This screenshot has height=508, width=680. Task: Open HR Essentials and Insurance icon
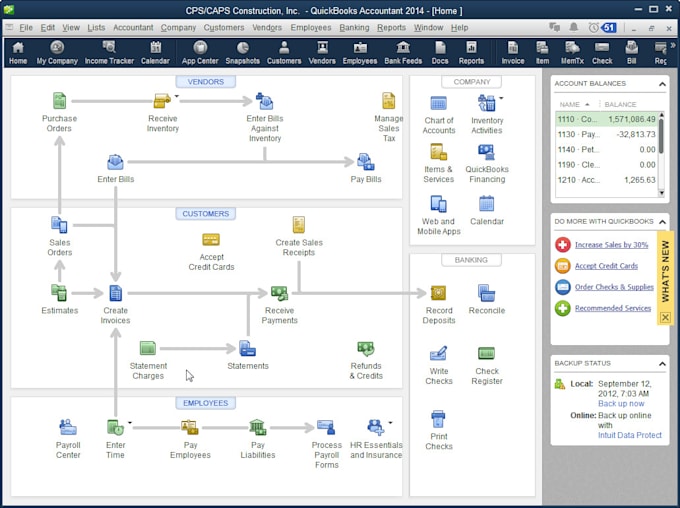coord(376,427)
